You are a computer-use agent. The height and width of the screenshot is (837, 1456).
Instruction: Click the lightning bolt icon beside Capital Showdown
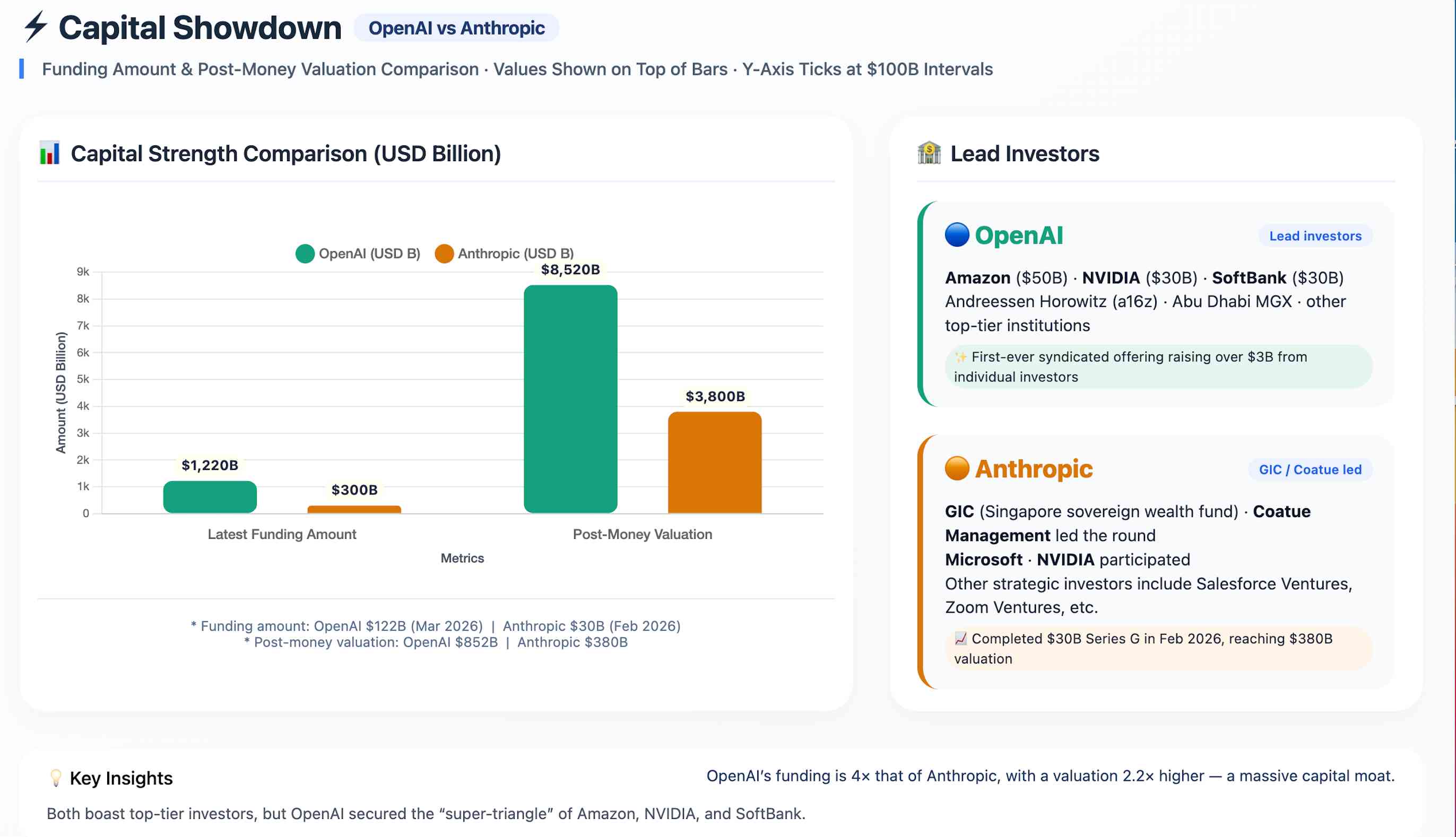(x=36, y=27)
